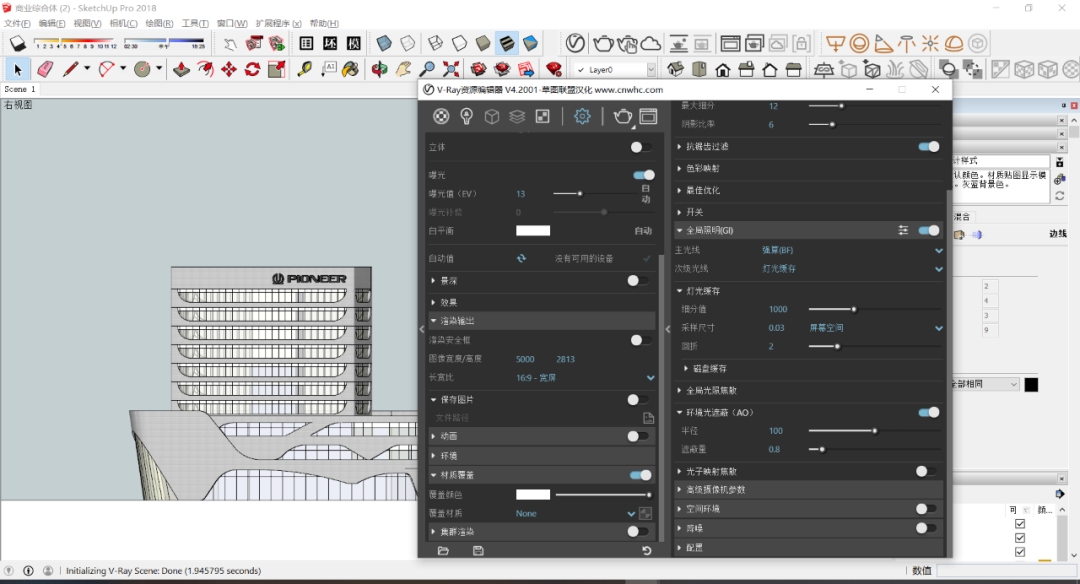Click V-Ray cloud render icon
The image size is (1080, 584).
651,43
